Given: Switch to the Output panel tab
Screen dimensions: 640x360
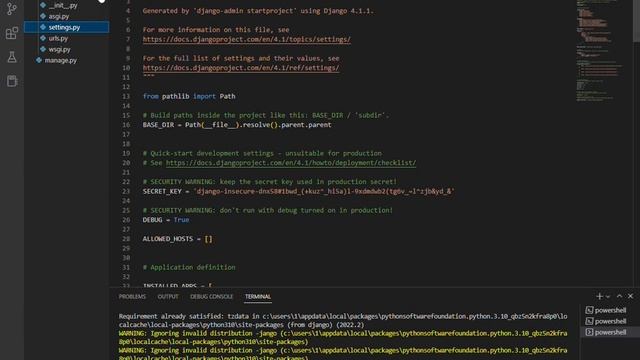Looking at the screenshot, I should [168, 297].
